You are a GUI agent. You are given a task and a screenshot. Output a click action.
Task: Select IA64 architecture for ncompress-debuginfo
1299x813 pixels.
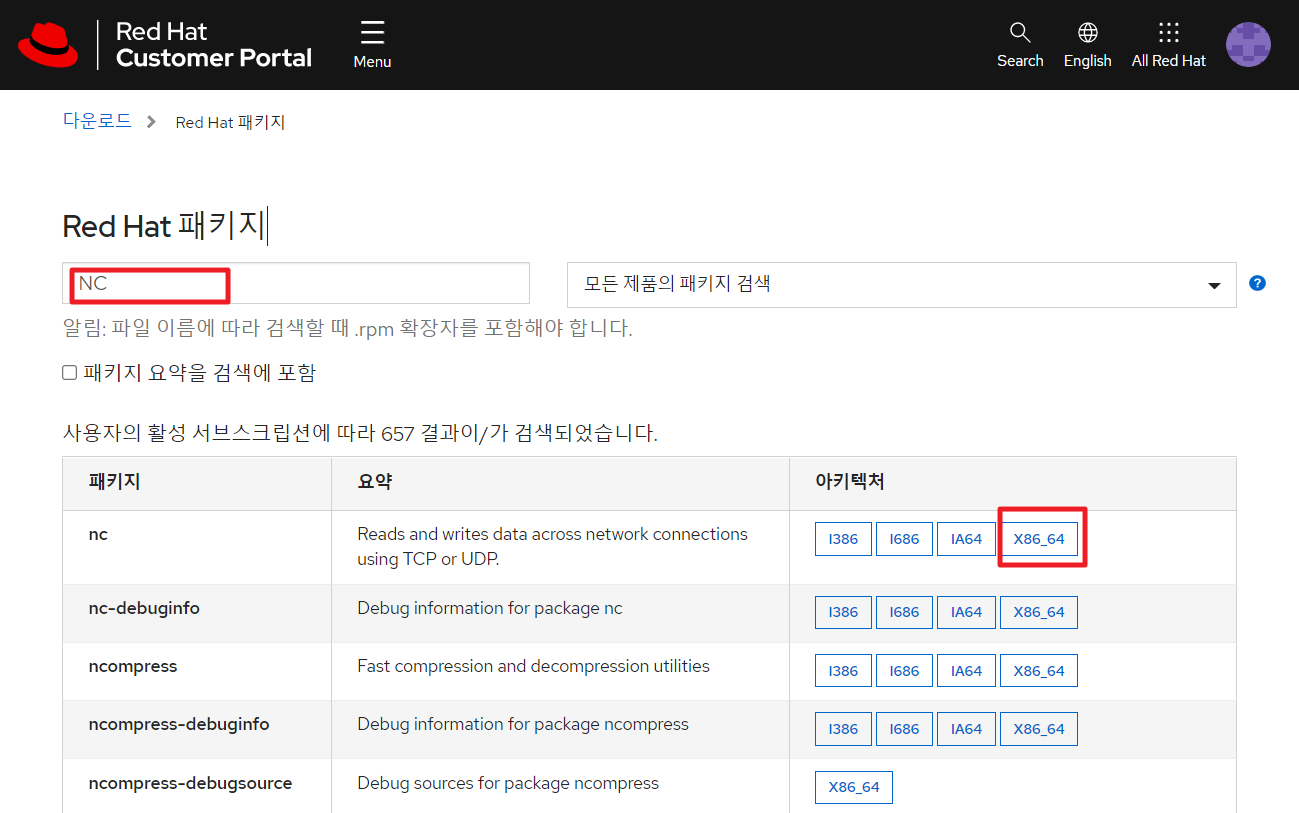coord(966,729)
